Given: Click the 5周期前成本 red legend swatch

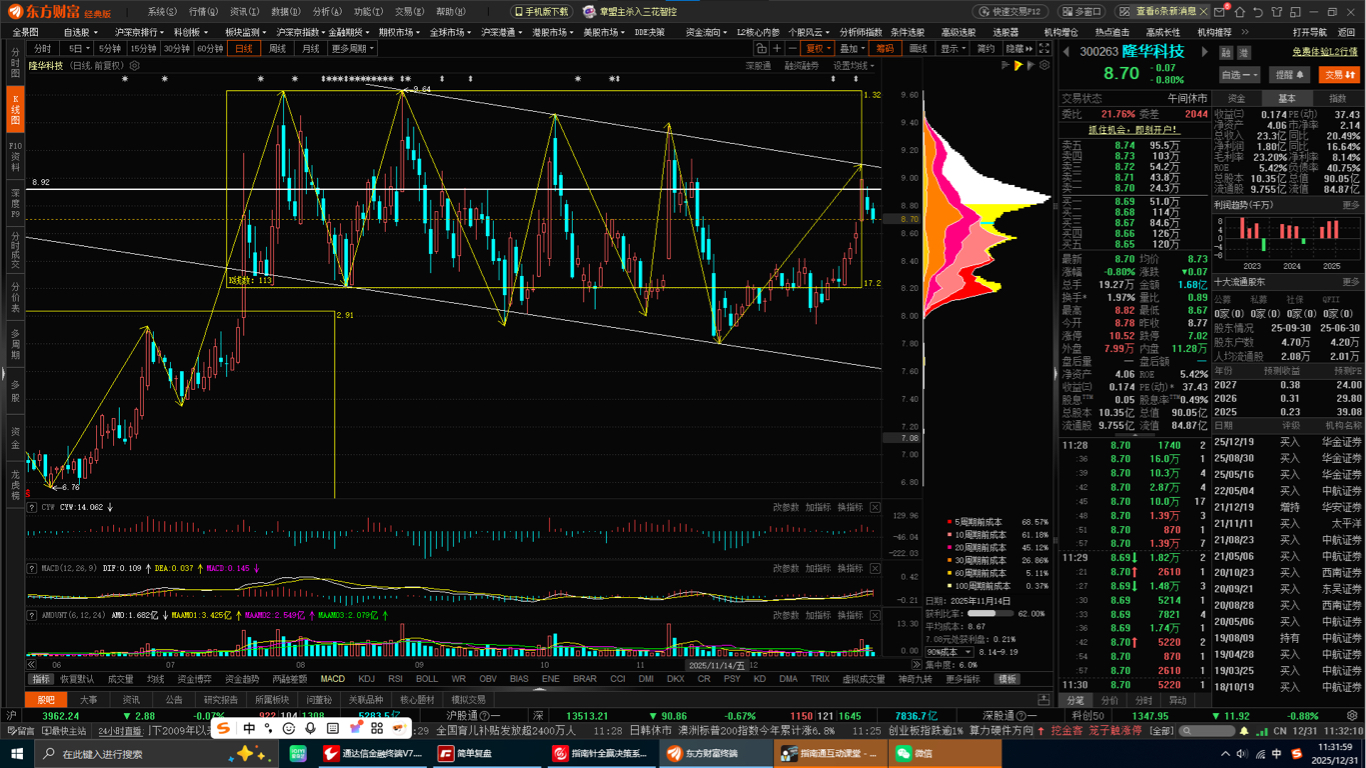Looking at the screenshot, I should (949, 522).
